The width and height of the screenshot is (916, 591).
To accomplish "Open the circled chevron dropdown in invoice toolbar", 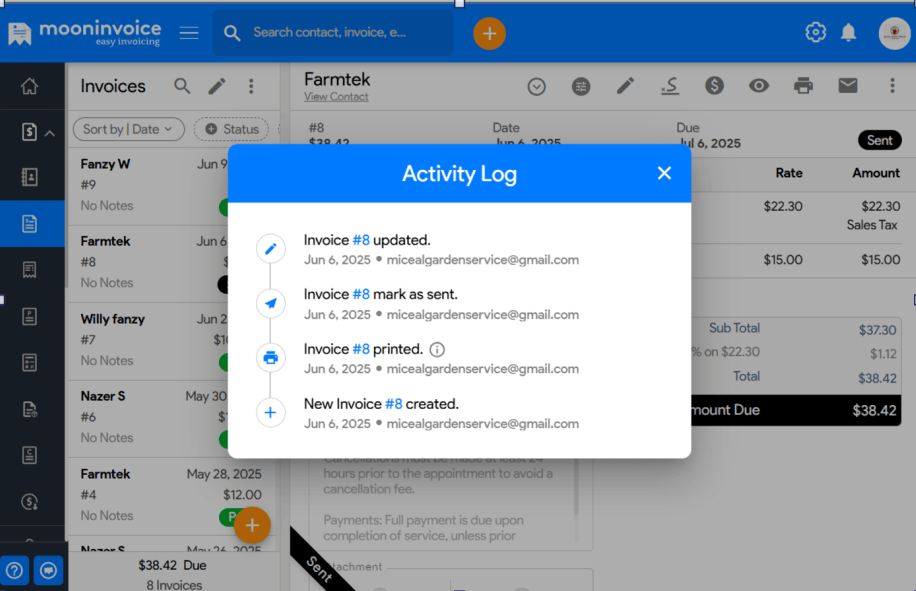I will (x=536, y=86).
